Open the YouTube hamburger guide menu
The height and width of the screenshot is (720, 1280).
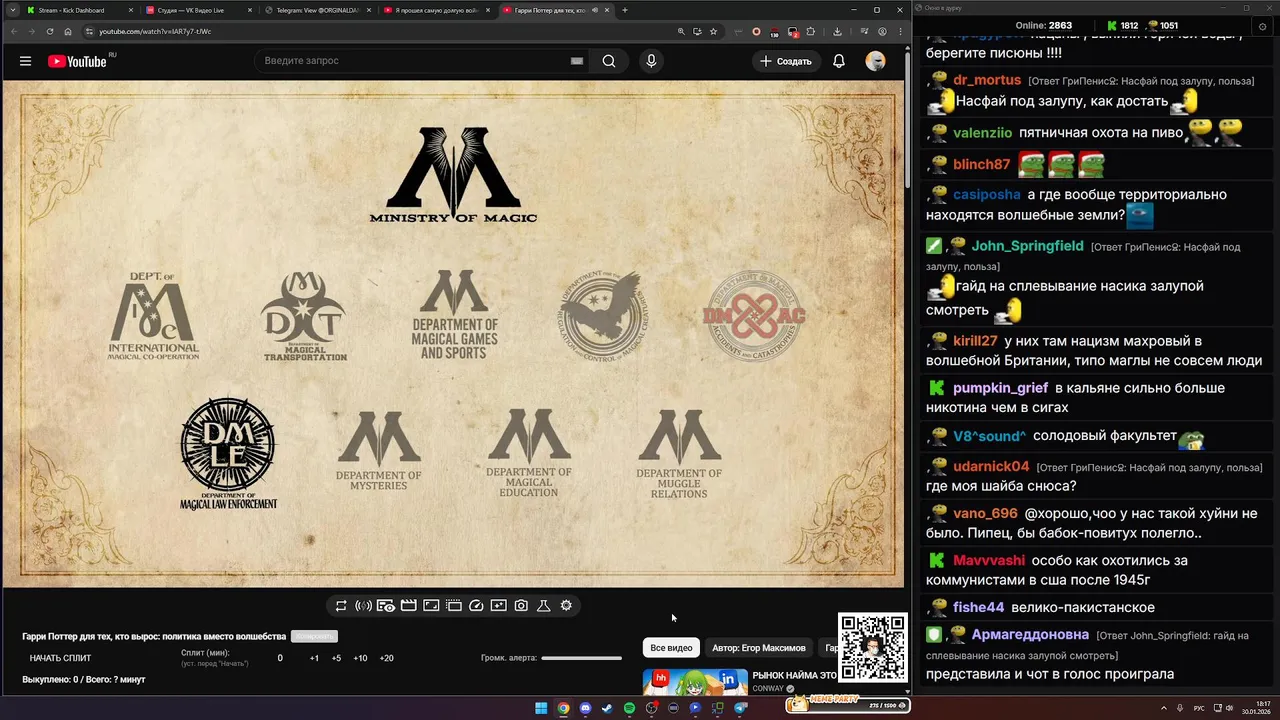tap(25, 61)
